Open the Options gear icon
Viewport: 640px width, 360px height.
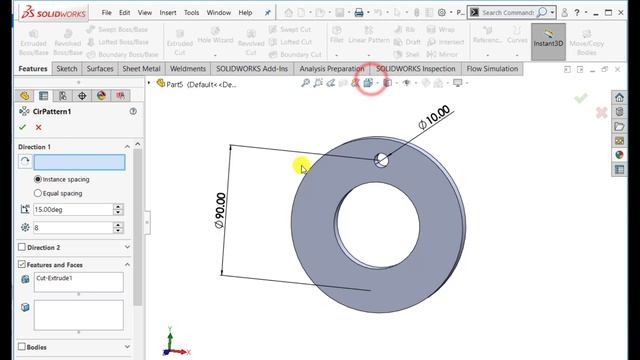442,13
